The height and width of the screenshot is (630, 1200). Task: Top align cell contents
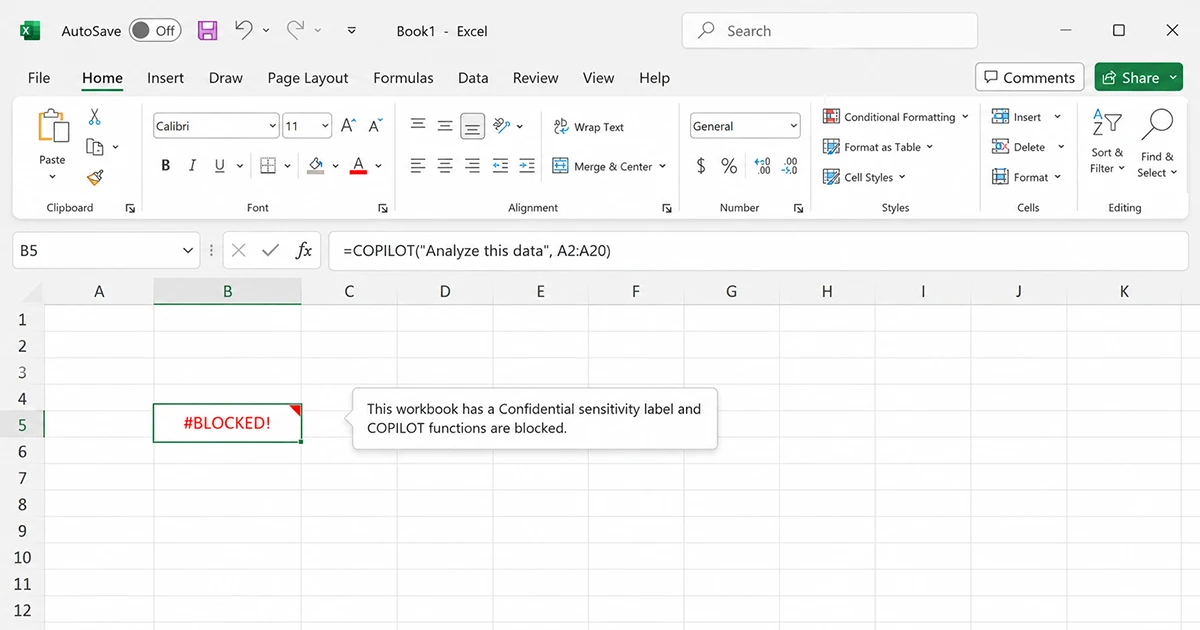(418, 125)
